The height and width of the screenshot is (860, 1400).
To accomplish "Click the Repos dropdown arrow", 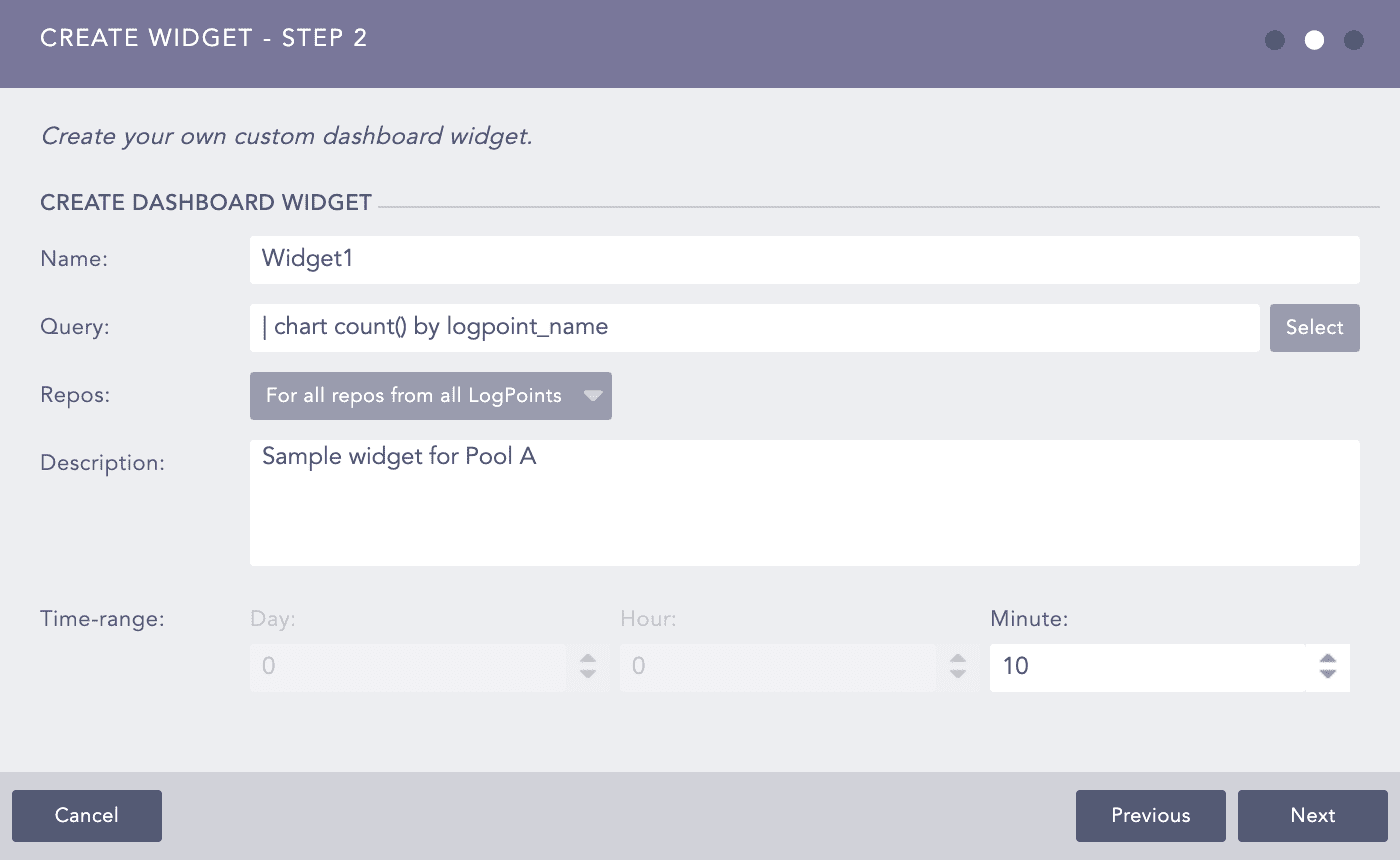I will point(593,396).
